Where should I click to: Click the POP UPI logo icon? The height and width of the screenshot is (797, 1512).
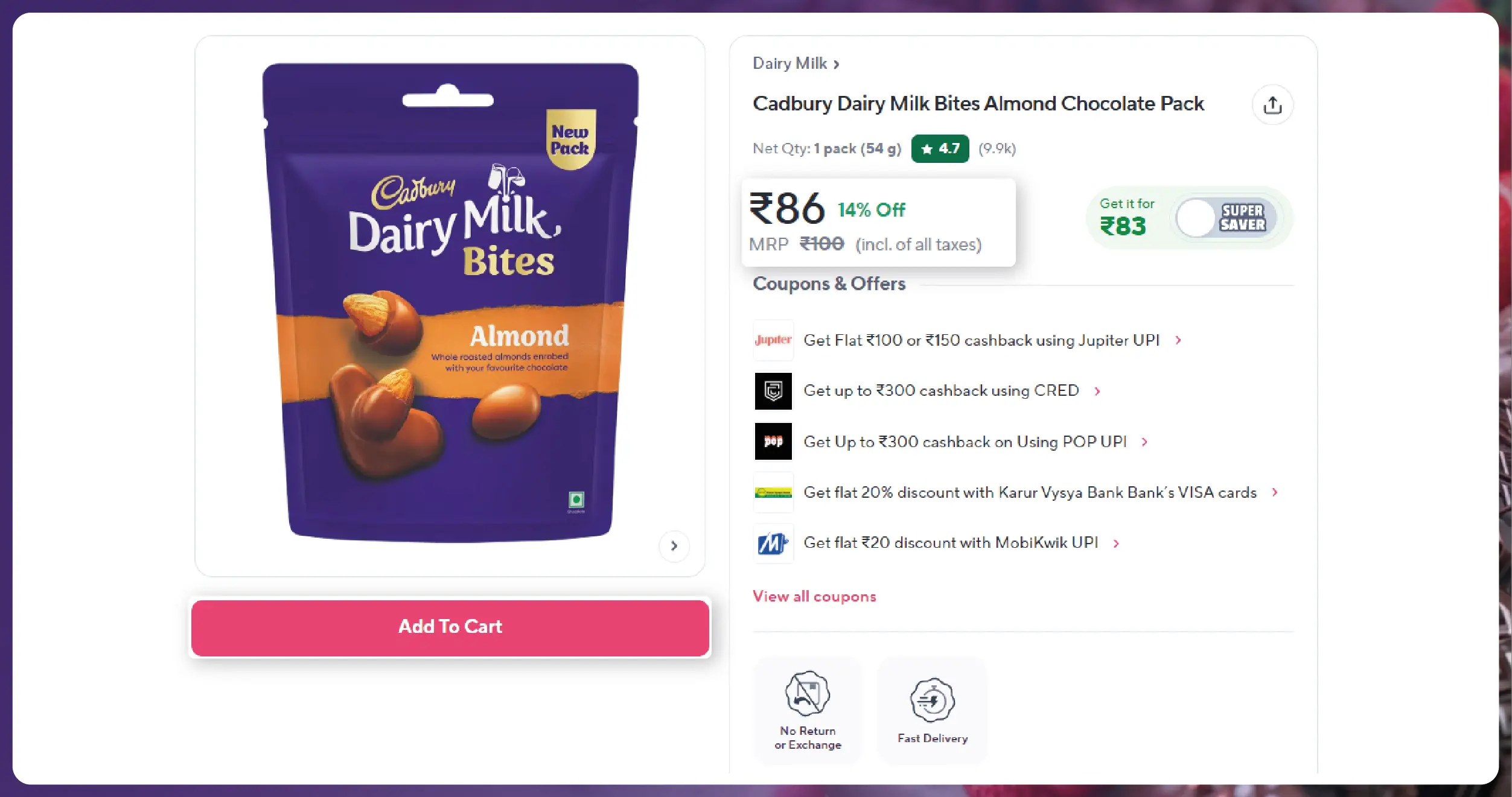pos(773,442)
